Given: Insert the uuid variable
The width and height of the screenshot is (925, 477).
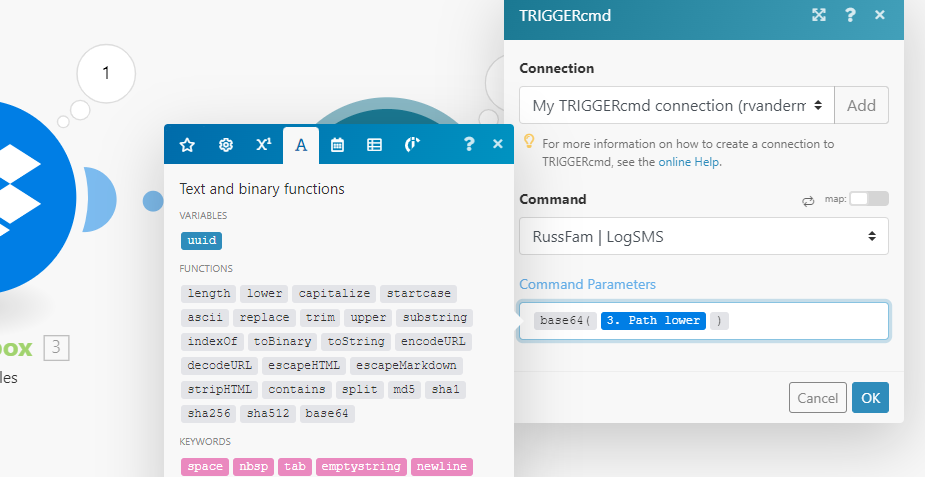Looking at the screenshot, I should [202, 240].
